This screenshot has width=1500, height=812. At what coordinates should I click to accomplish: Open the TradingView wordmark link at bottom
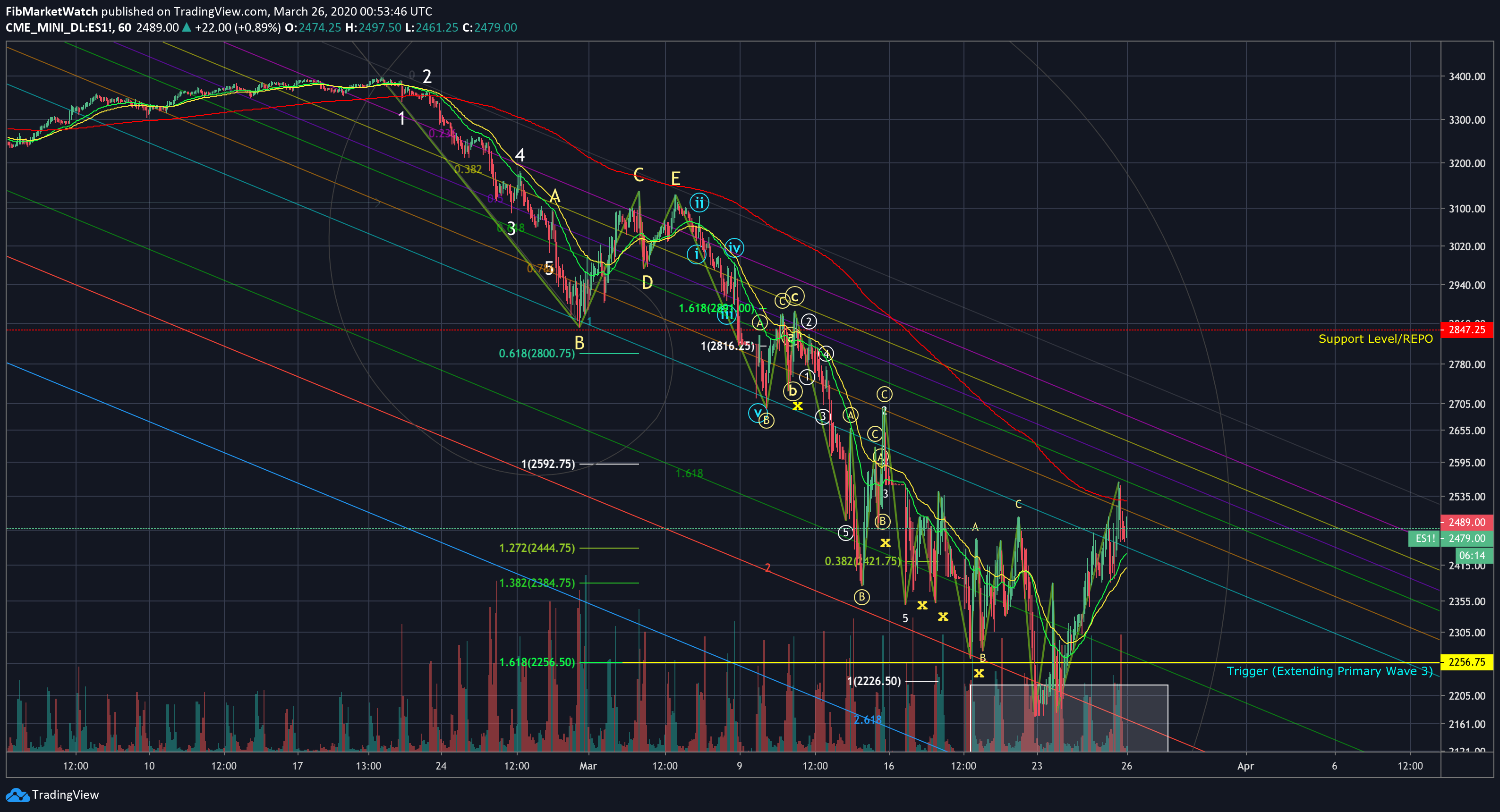[65, 795]
